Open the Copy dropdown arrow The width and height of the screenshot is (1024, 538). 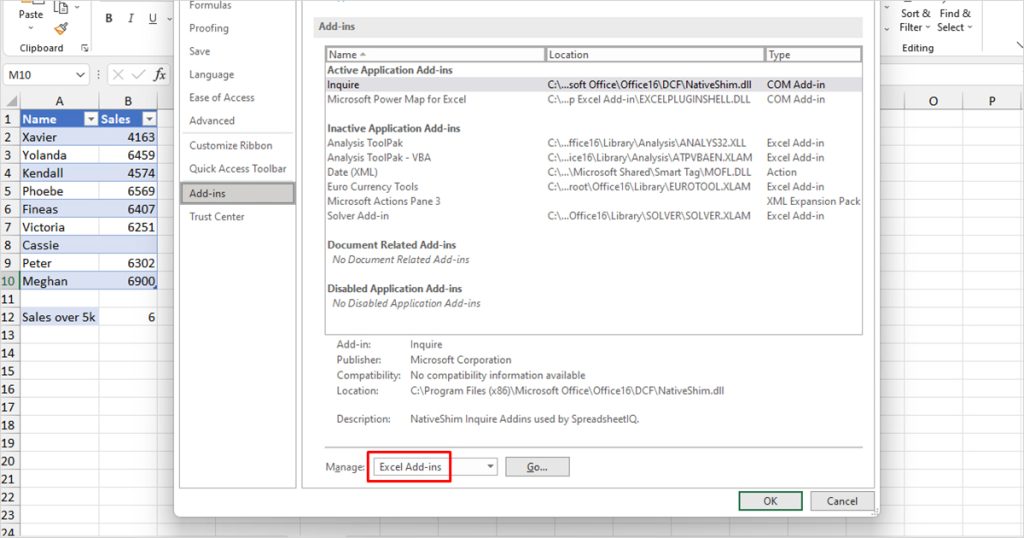78,7
